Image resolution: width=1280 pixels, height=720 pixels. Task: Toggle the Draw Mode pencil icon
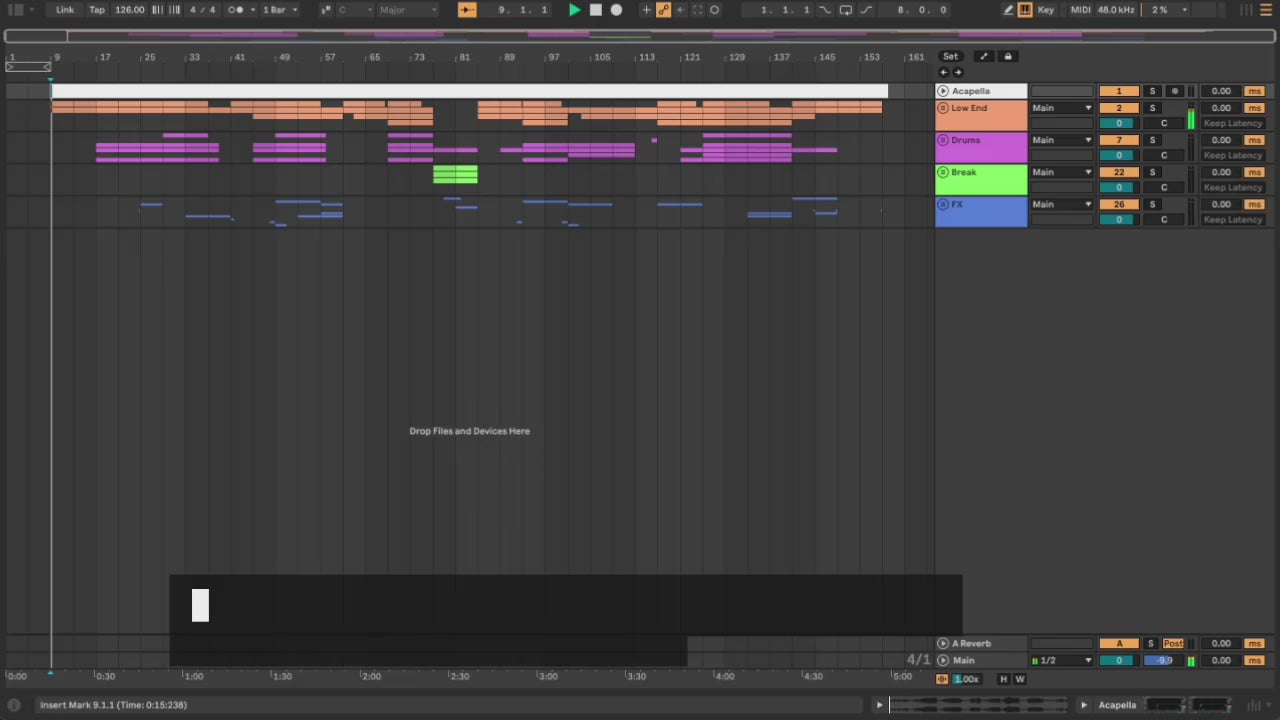point(1008,10)
